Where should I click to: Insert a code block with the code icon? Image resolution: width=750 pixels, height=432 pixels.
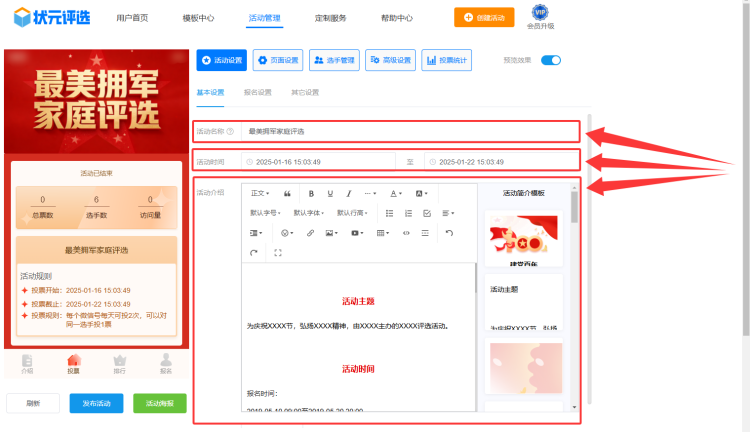(406, 233)
